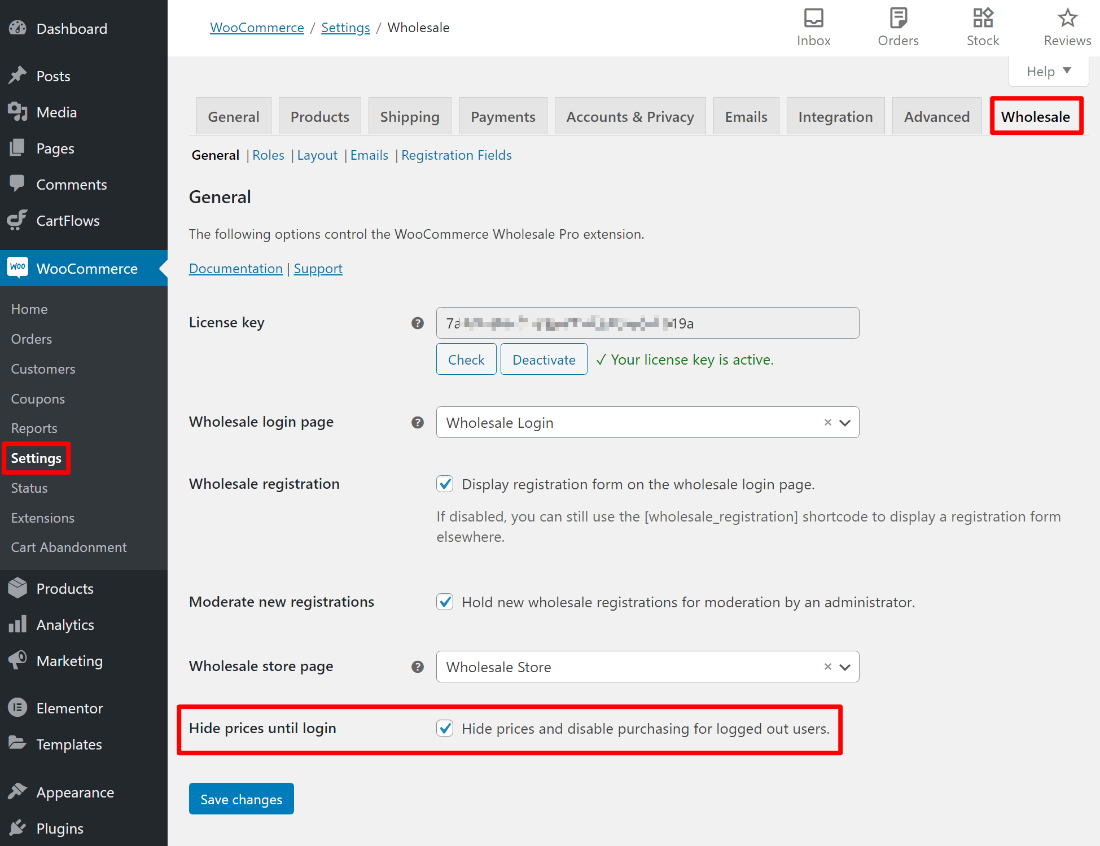Screen dimensions: 1100x846
Task: Toggle Display registration form checkbox
Action: [445, 484]
